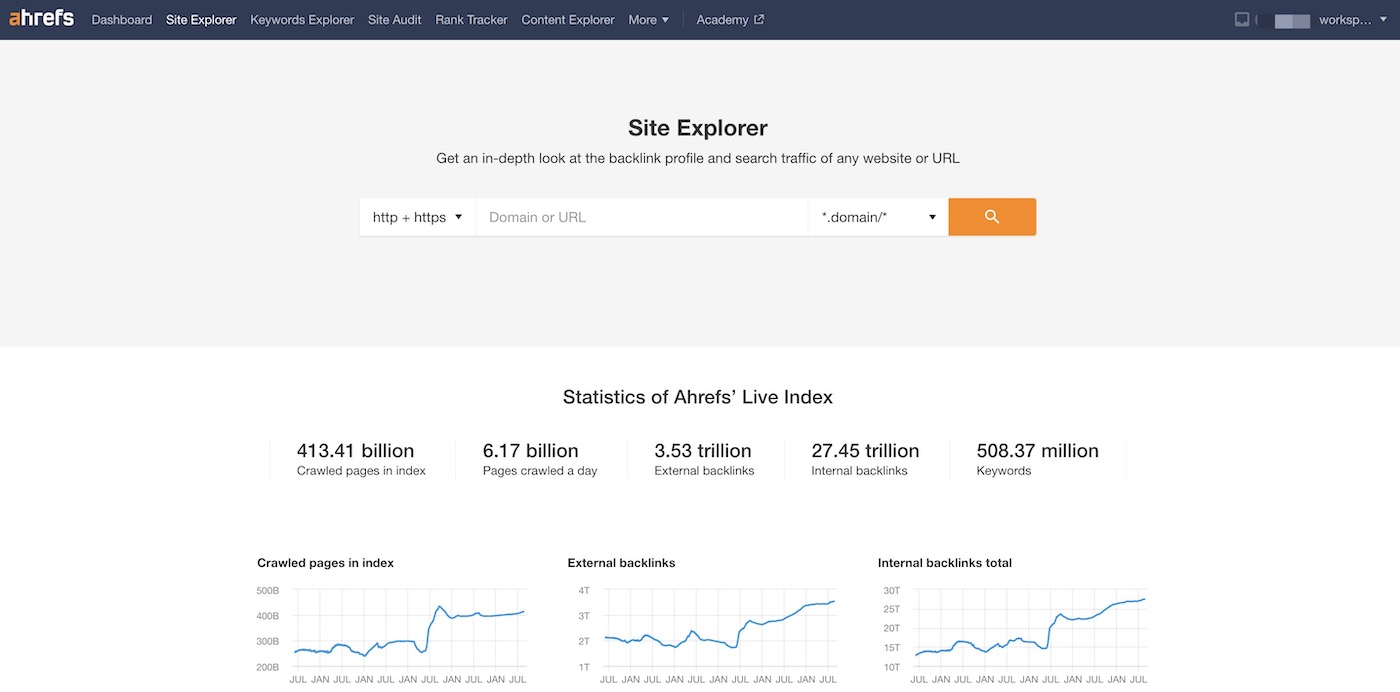Click Statistics of Ahrefs' Live Index heading

tap(698, 397)
